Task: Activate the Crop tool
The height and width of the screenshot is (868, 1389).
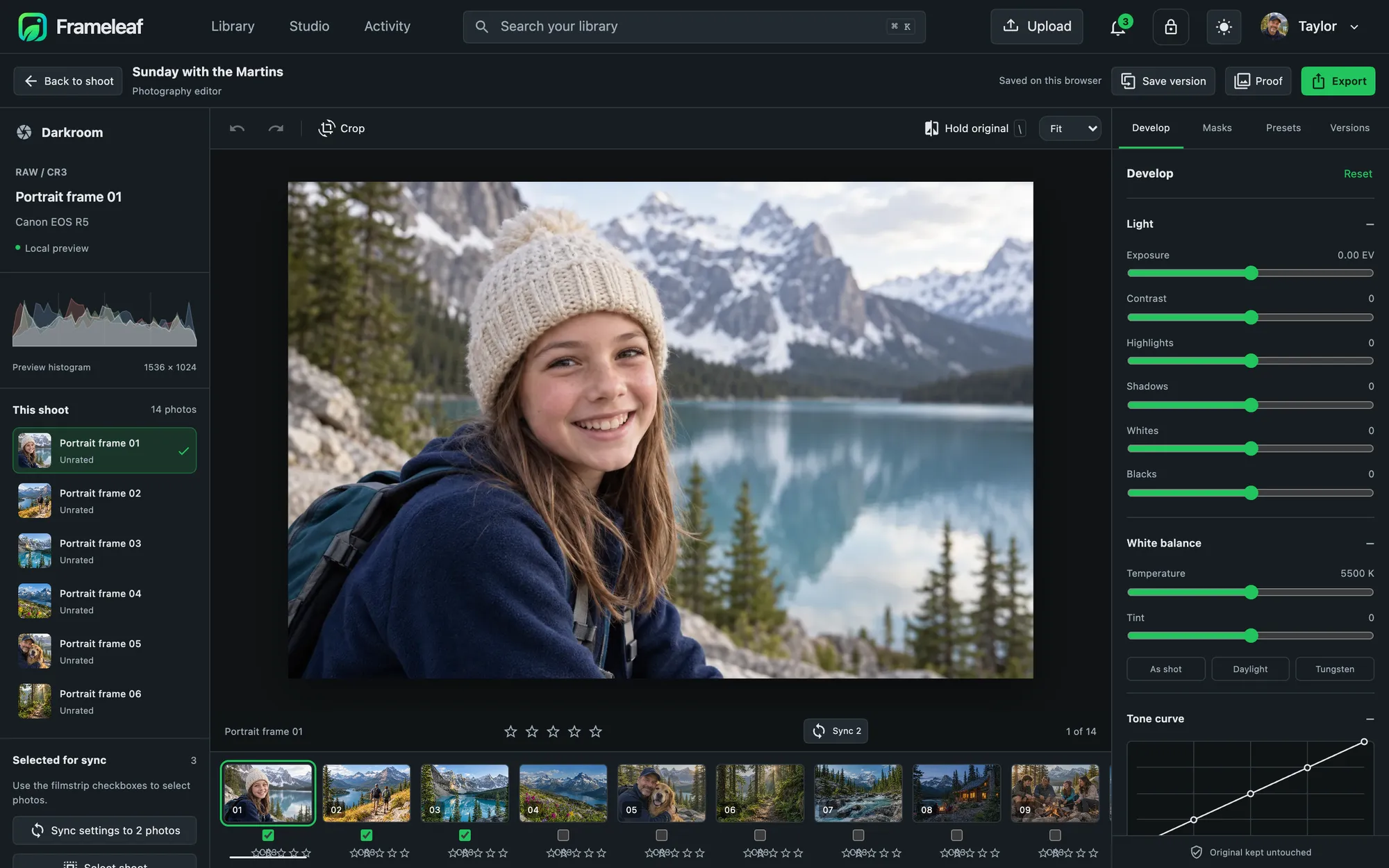Action: coord(341,128)
